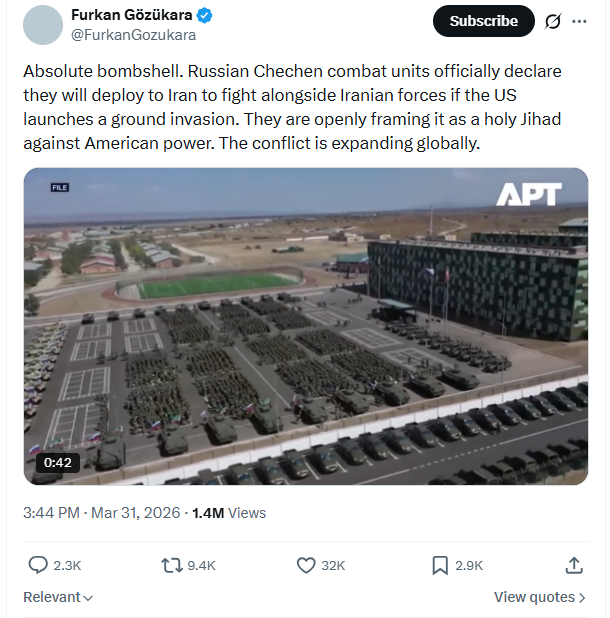610x618 pixels.
Task: Click the repost icon
Action: coord(172,565)
